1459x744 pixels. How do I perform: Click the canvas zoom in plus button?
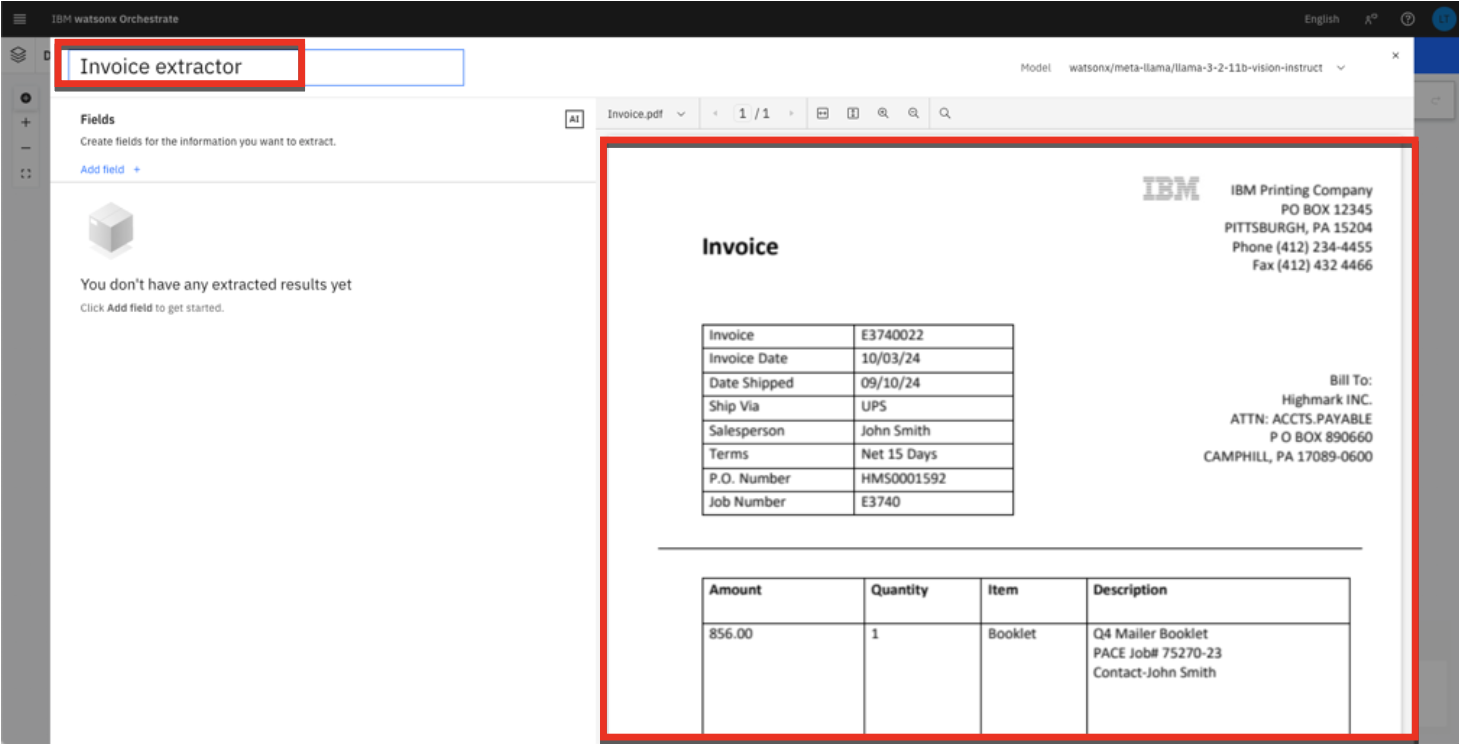26,122
